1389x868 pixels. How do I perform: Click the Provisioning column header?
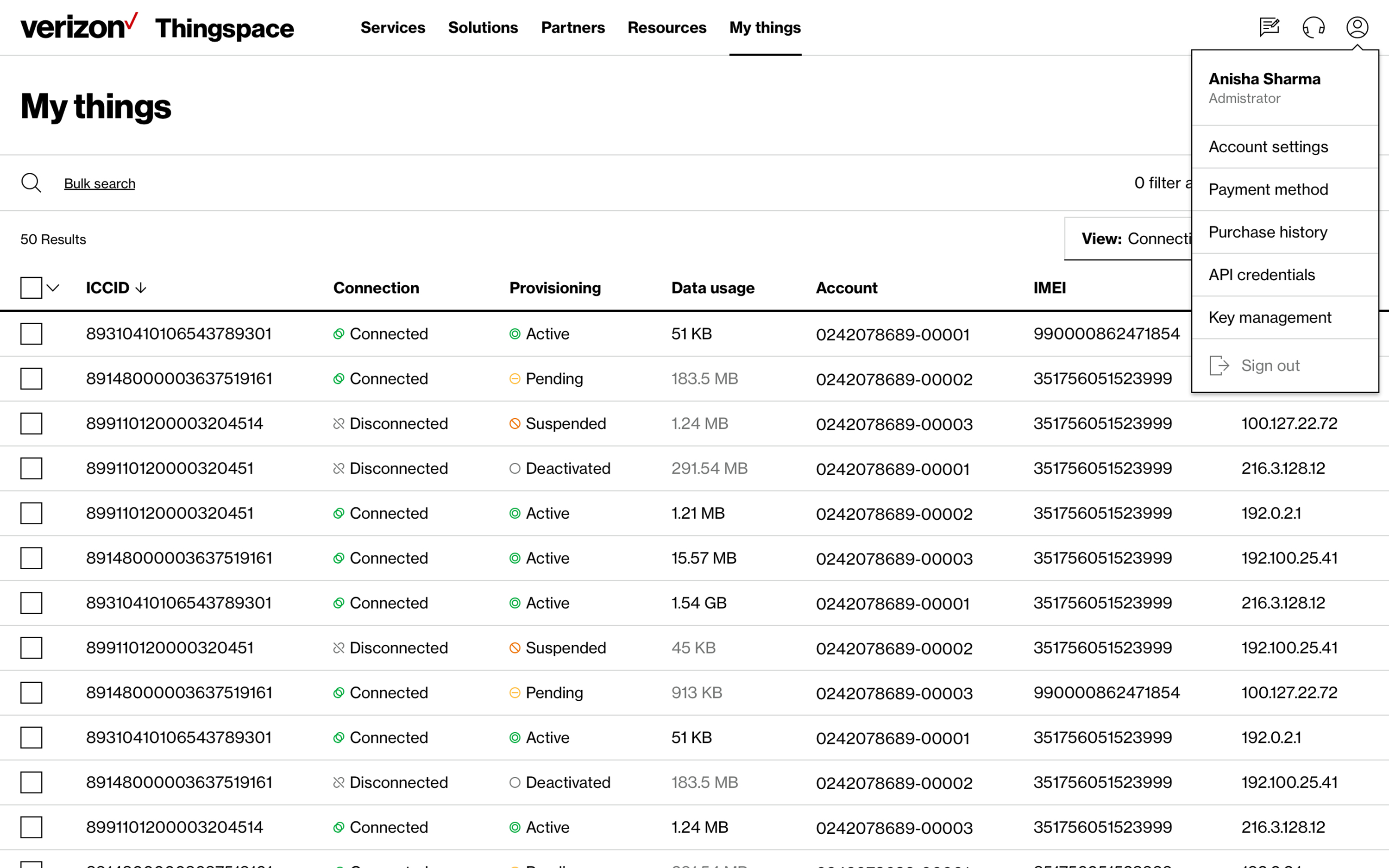click(x=554, y=288)
